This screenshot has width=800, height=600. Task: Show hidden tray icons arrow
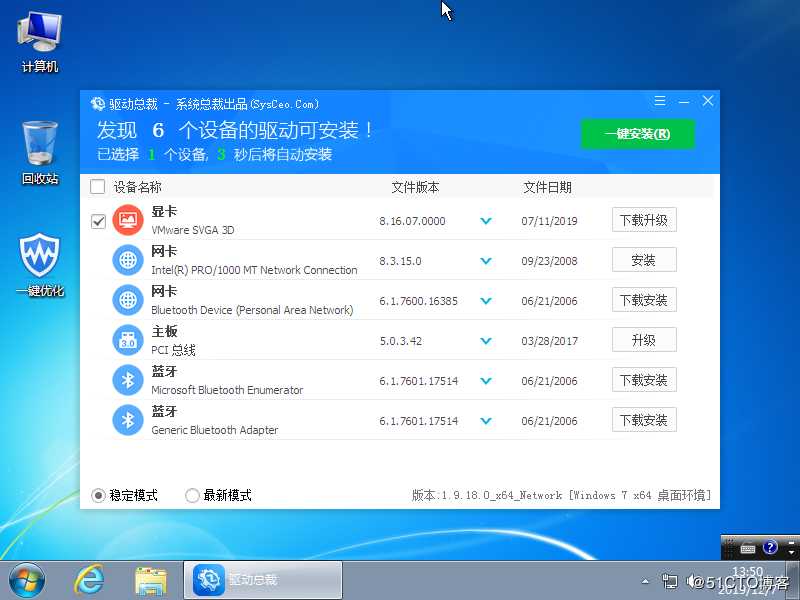click(645, 581)
